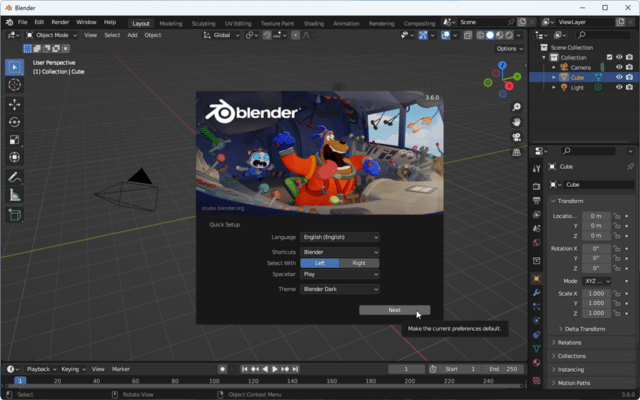Toggle auto keying record button
The width and height of the screenshot is (640, 400).
222,369
